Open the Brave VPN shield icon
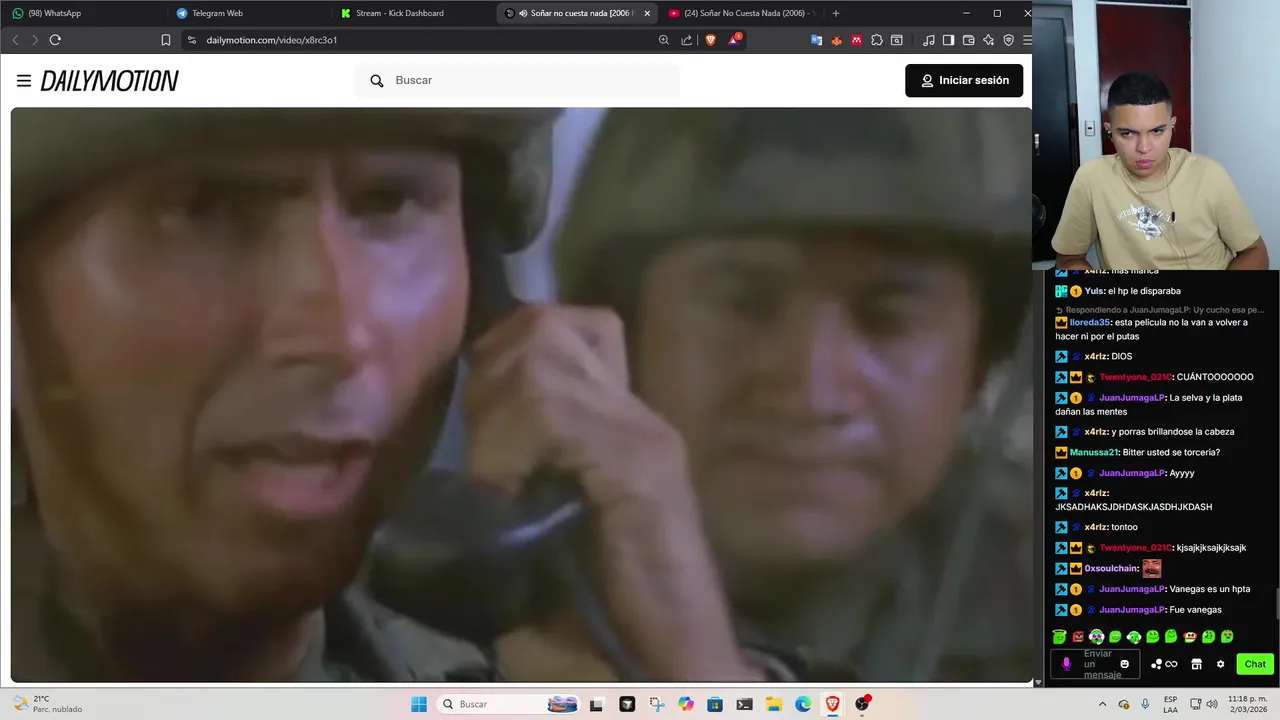 click(1008, 40)
